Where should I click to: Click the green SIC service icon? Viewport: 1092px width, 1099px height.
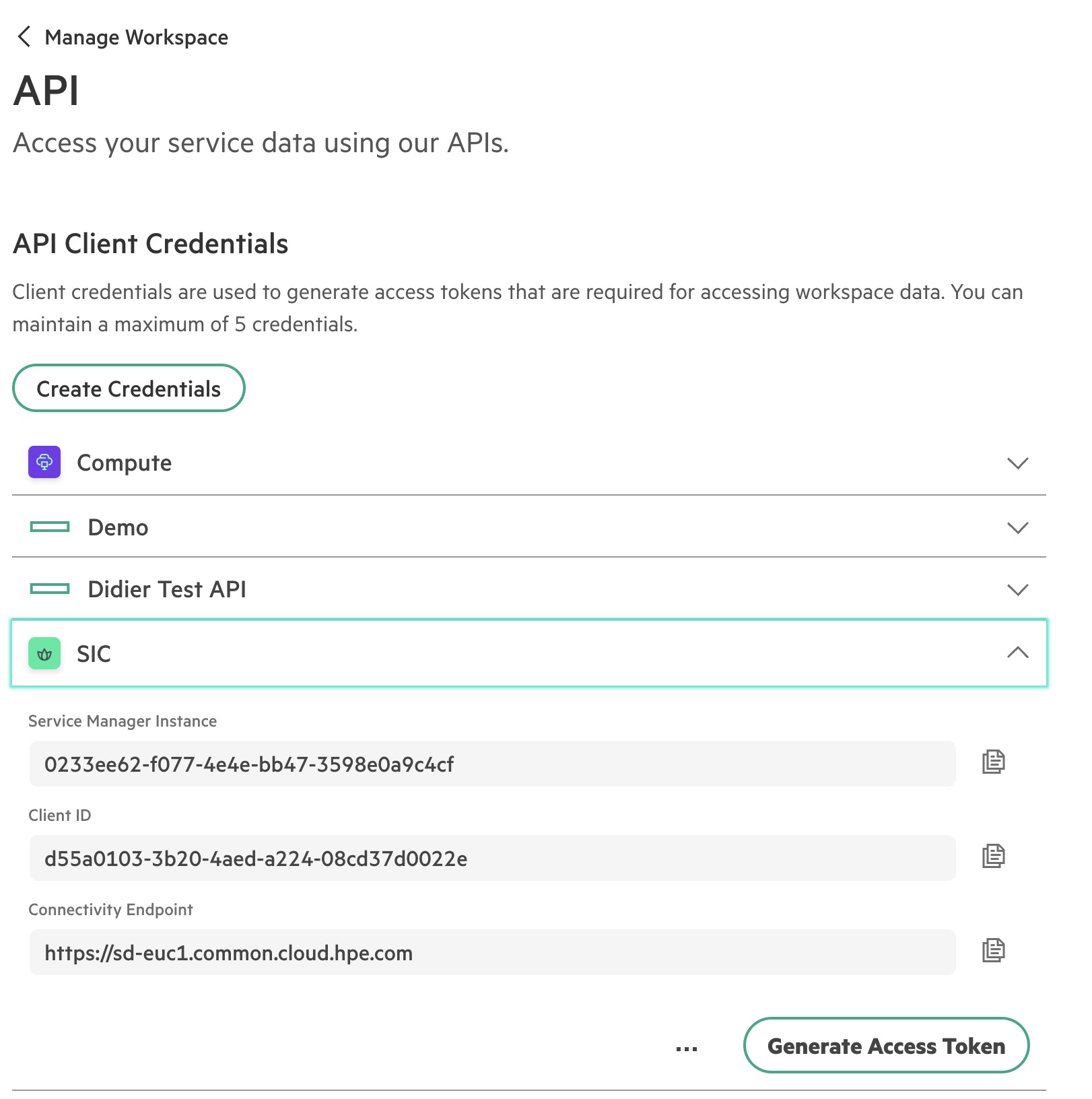tap(44, 653)
